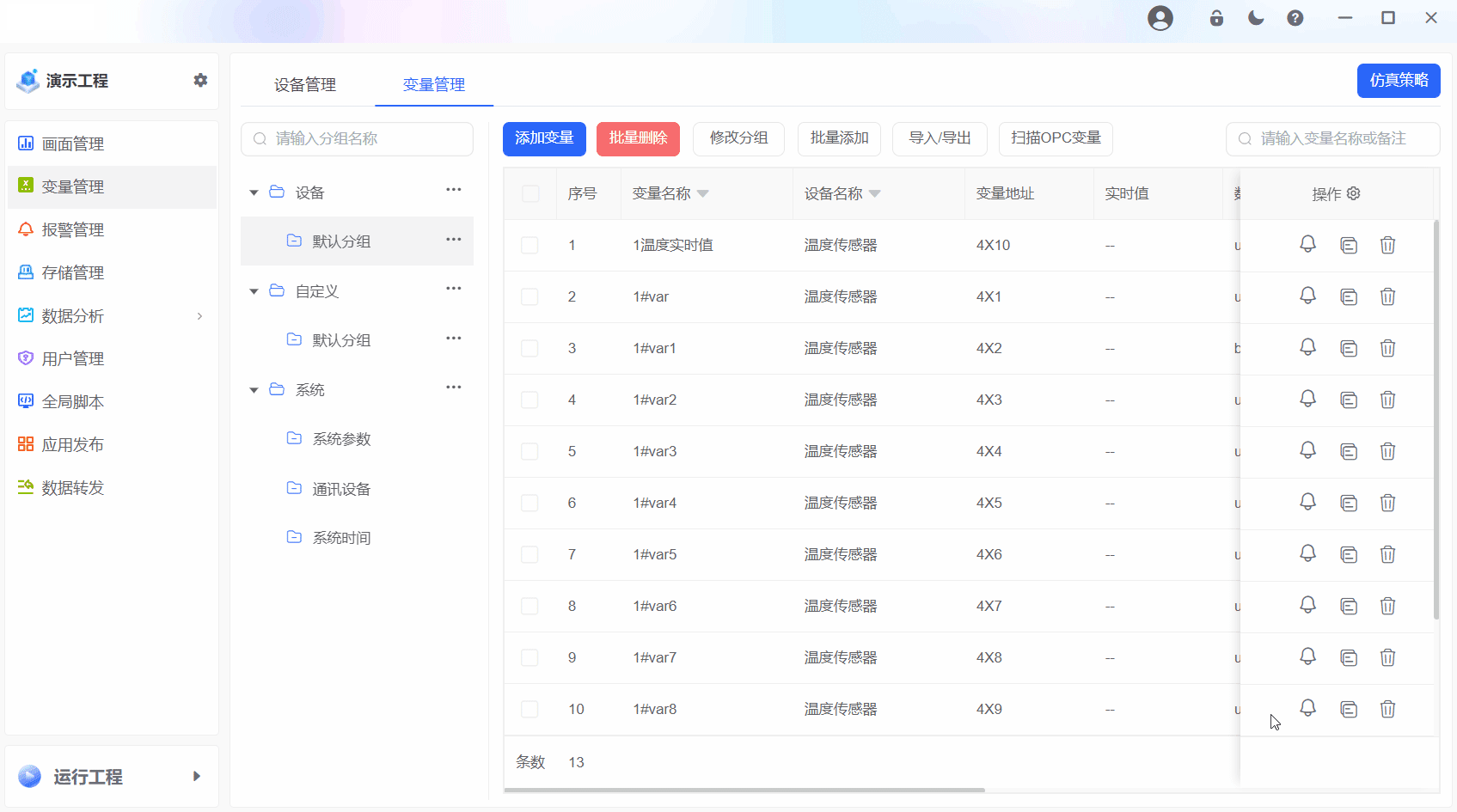Viewport: 1457px width, 812px height.
Task: Click the alarm bell icon for variable 1#var
Action: pyautogui.click(x=1307, y=296)
